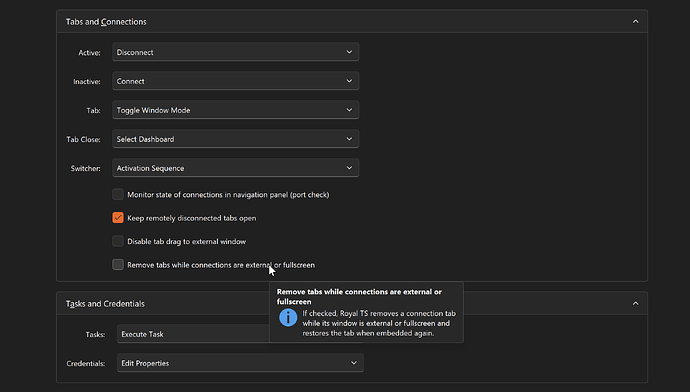Enable Monitor state of connections checkbox
The width and height of the screenshot is (690, 392).
tap(118, 194)
